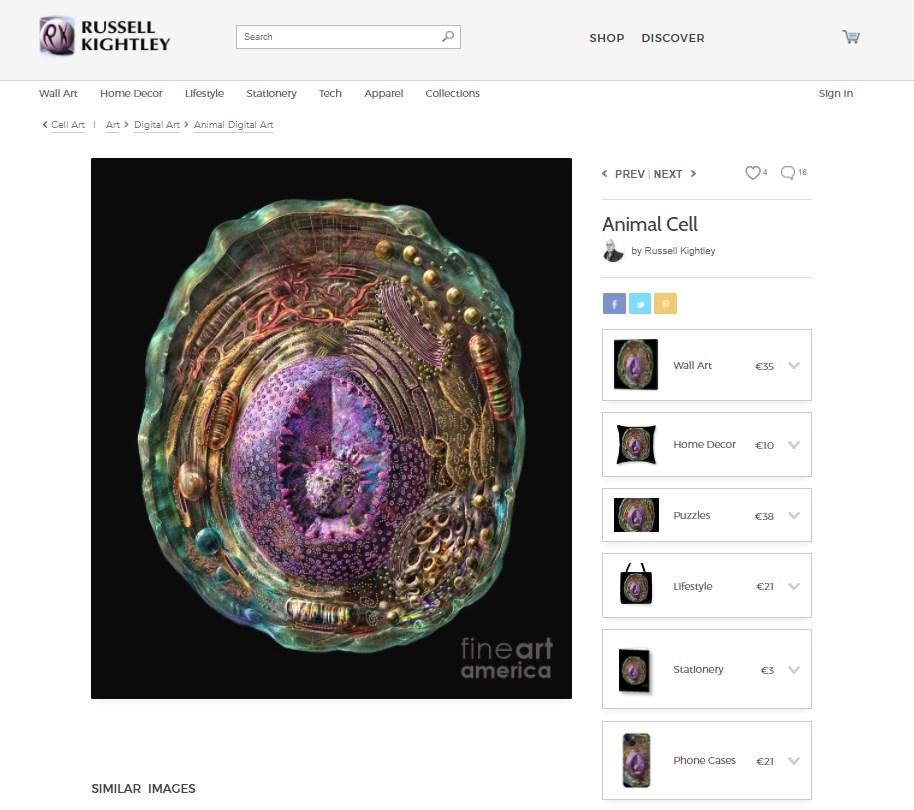914x810 pixels.
Task: Click the €35 Wall Art price
Action: coord(764,366)
